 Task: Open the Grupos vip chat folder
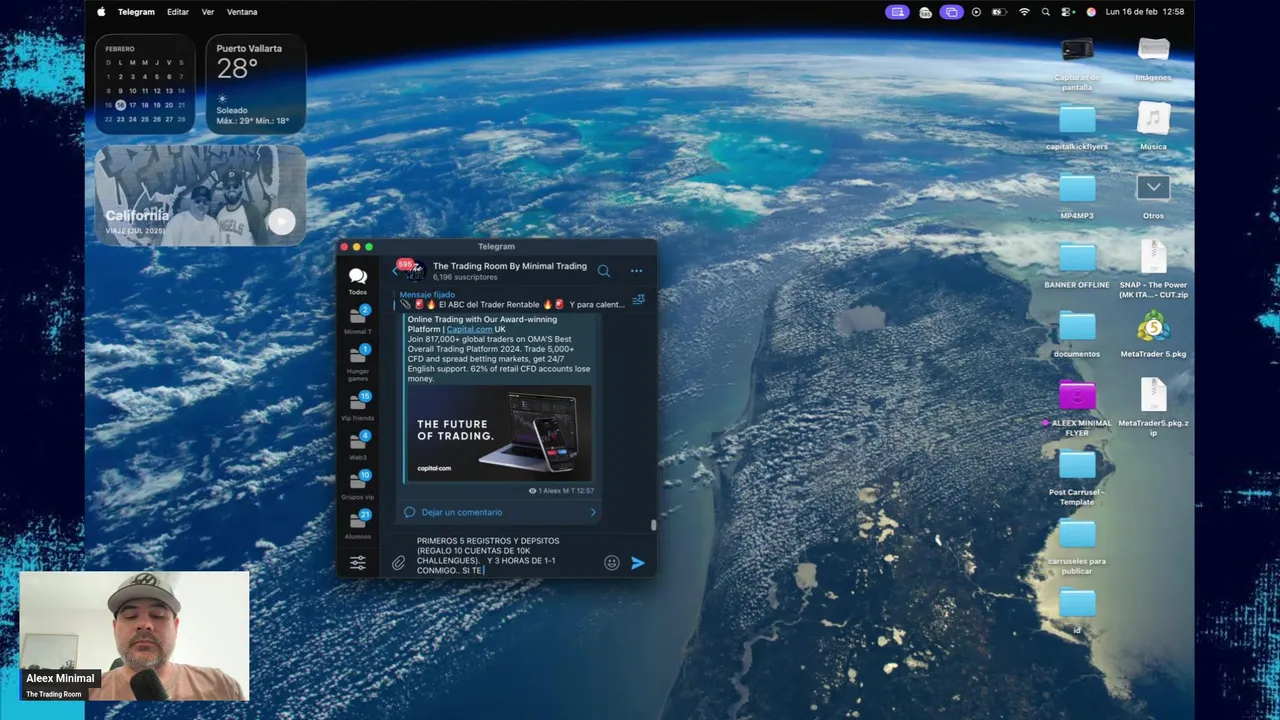pyautogui.click(x=357, y=485)
